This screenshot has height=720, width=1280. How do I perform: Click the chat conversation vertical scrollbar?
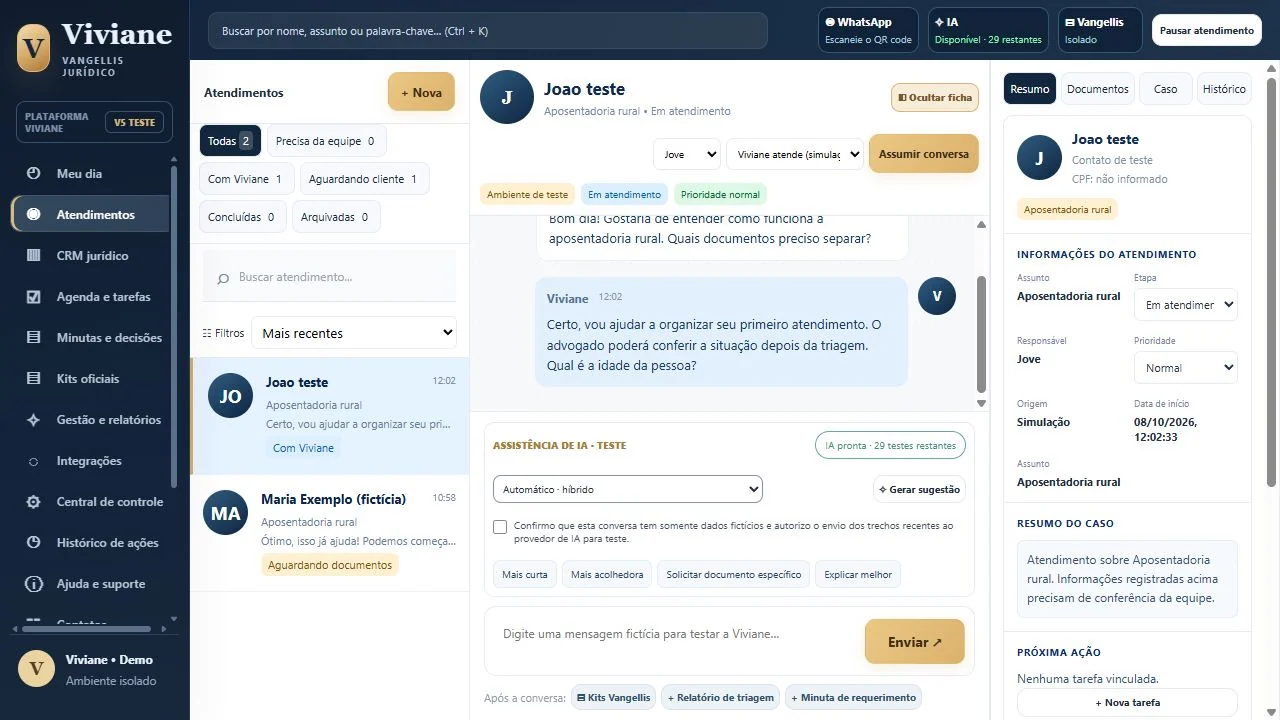pos(981,334)
